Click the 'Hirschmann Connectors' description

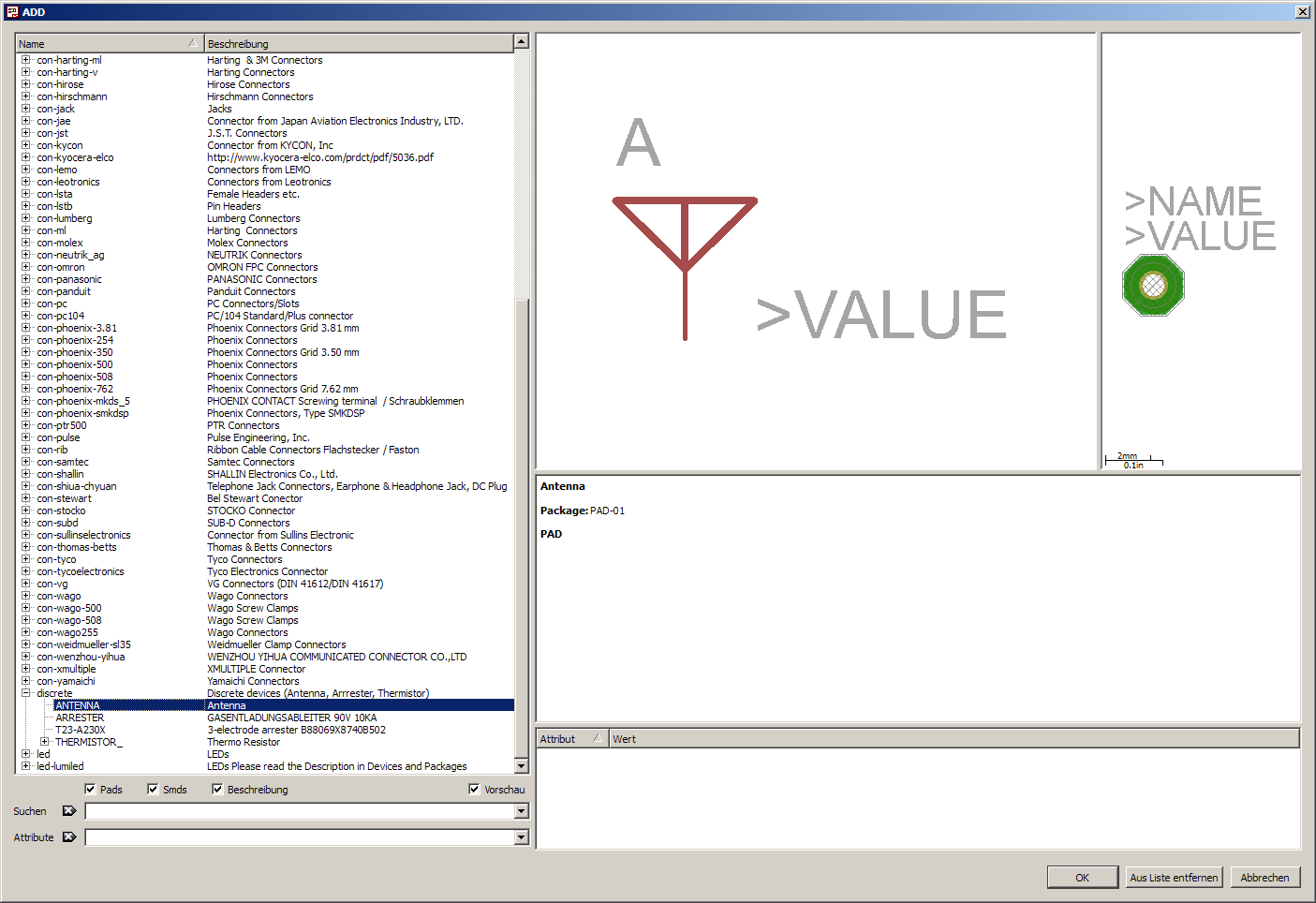click(x=260, y=96)
